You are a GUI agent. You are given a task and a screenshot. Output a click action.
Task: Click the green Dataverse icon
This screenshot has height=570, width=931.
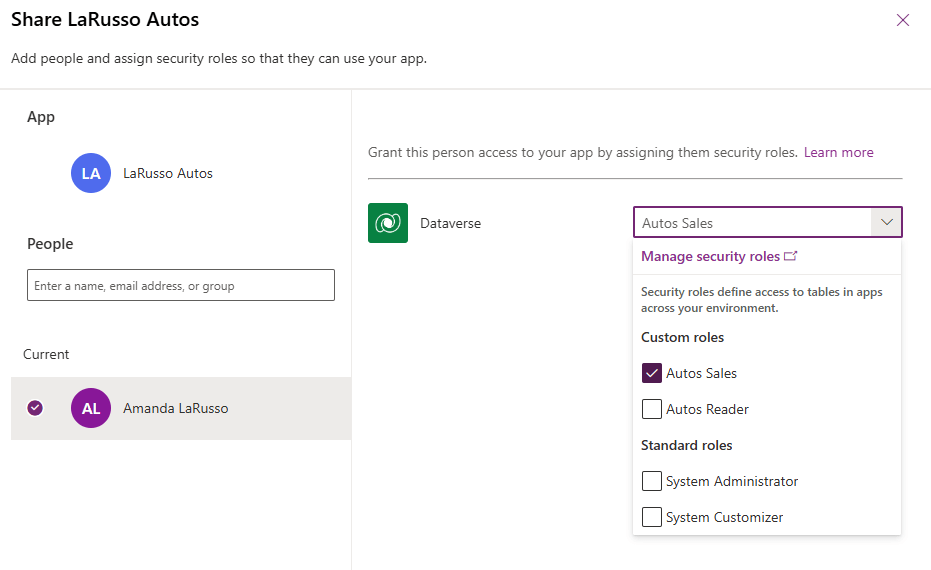pos(388,223)
